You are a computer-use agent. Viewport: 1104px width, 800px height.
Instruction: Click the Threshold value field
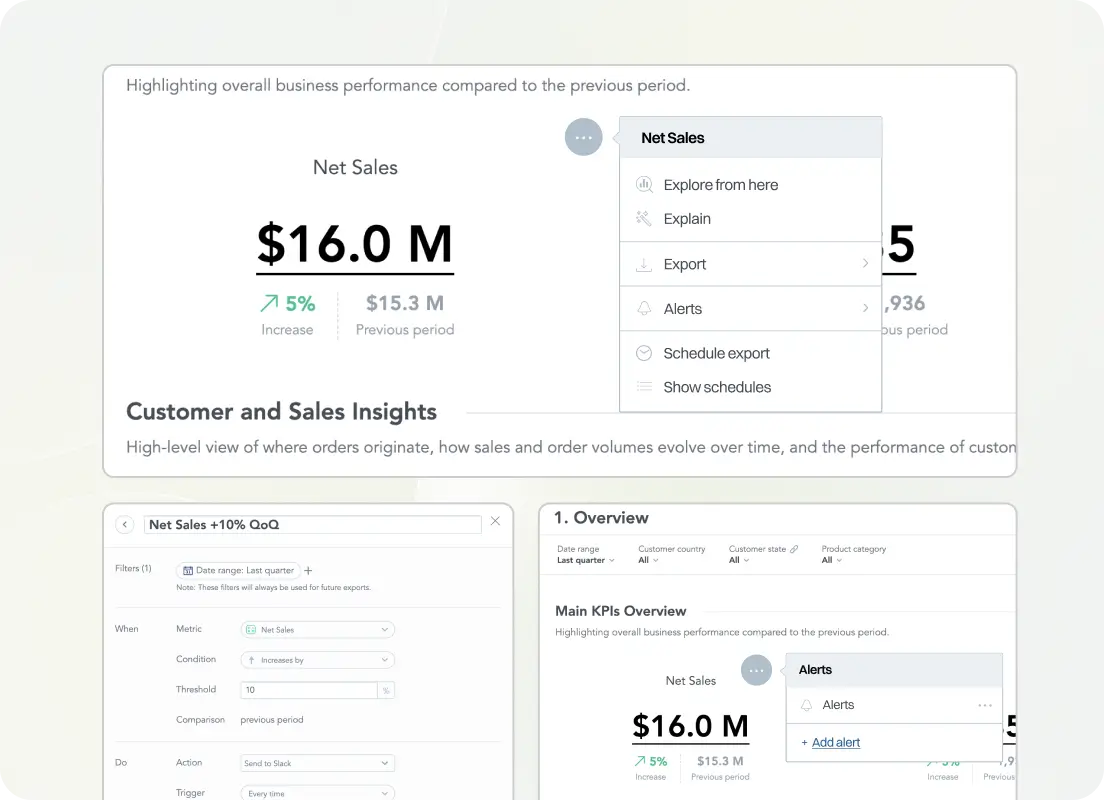pyautogui.click(x=308, y=690)
